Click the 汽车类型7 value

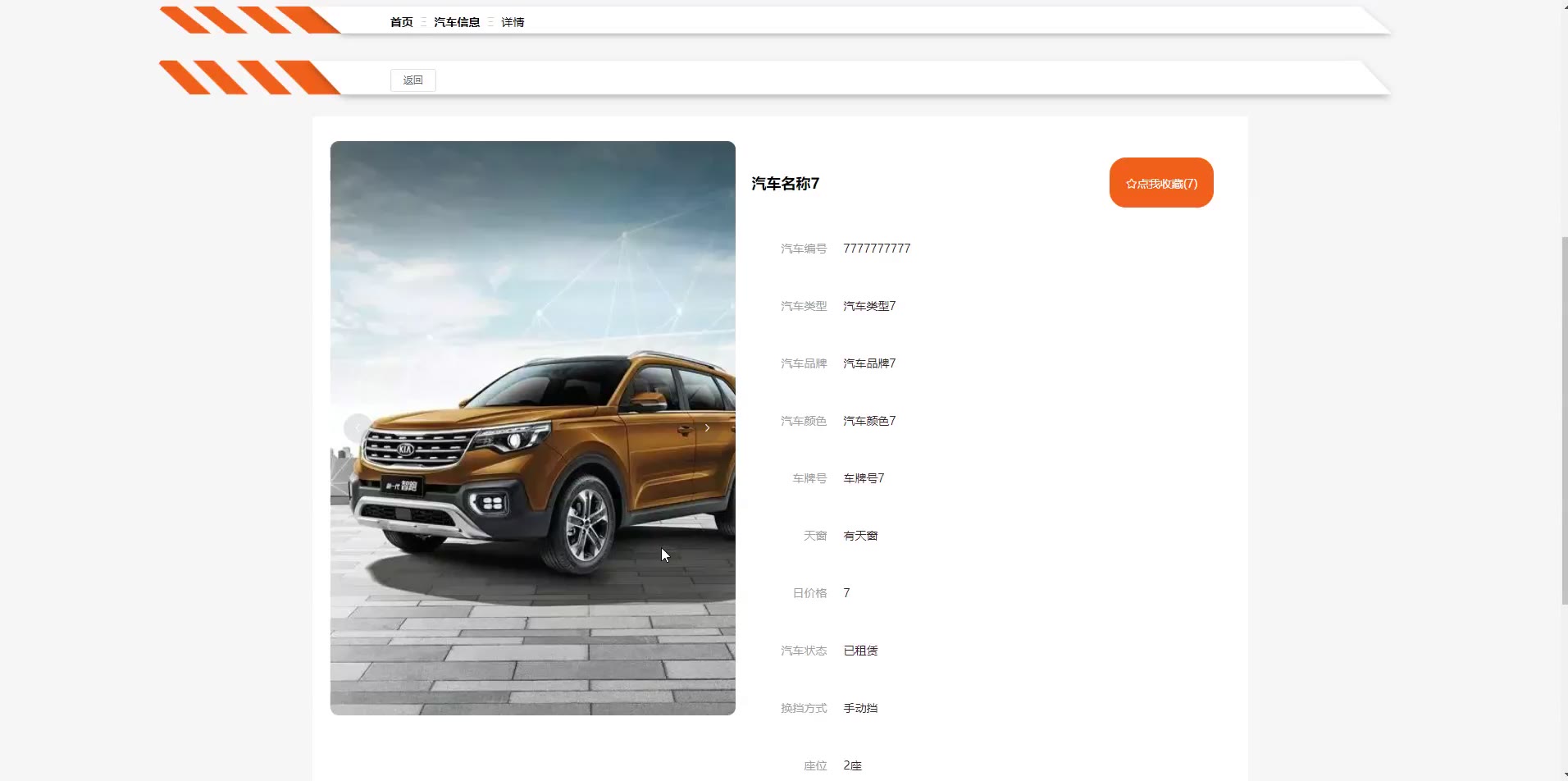(x=869, y=306)
